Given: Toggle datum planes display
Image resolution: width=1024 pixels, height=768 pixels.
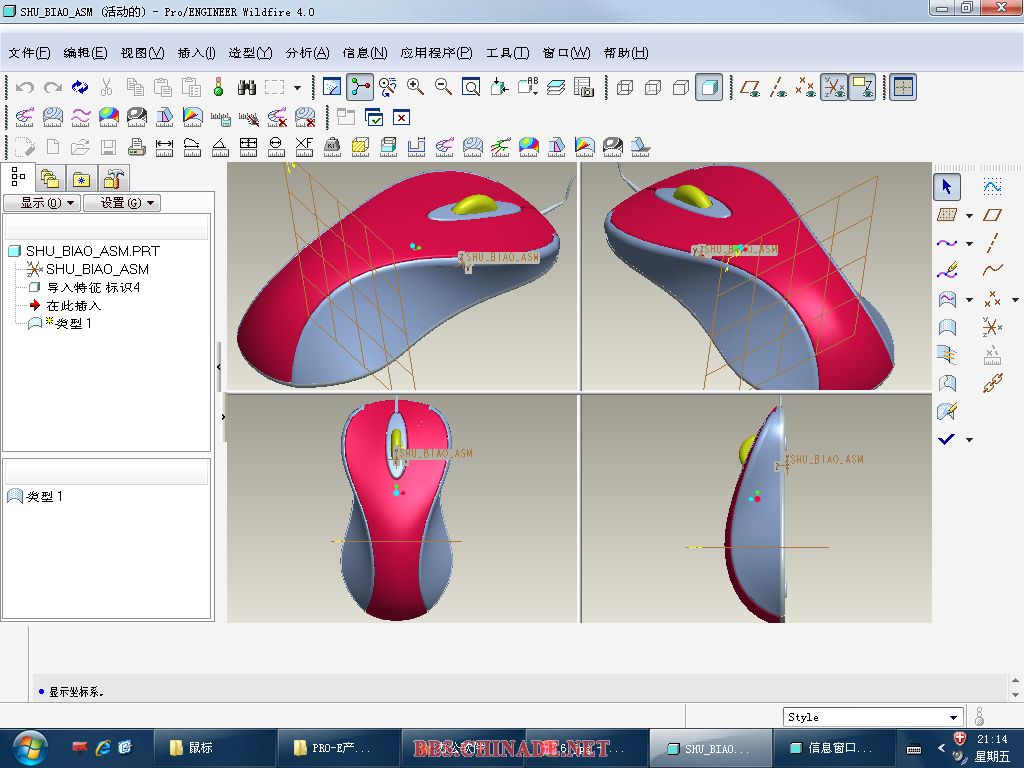Looking at the screenshot, I should click(750, 88).
